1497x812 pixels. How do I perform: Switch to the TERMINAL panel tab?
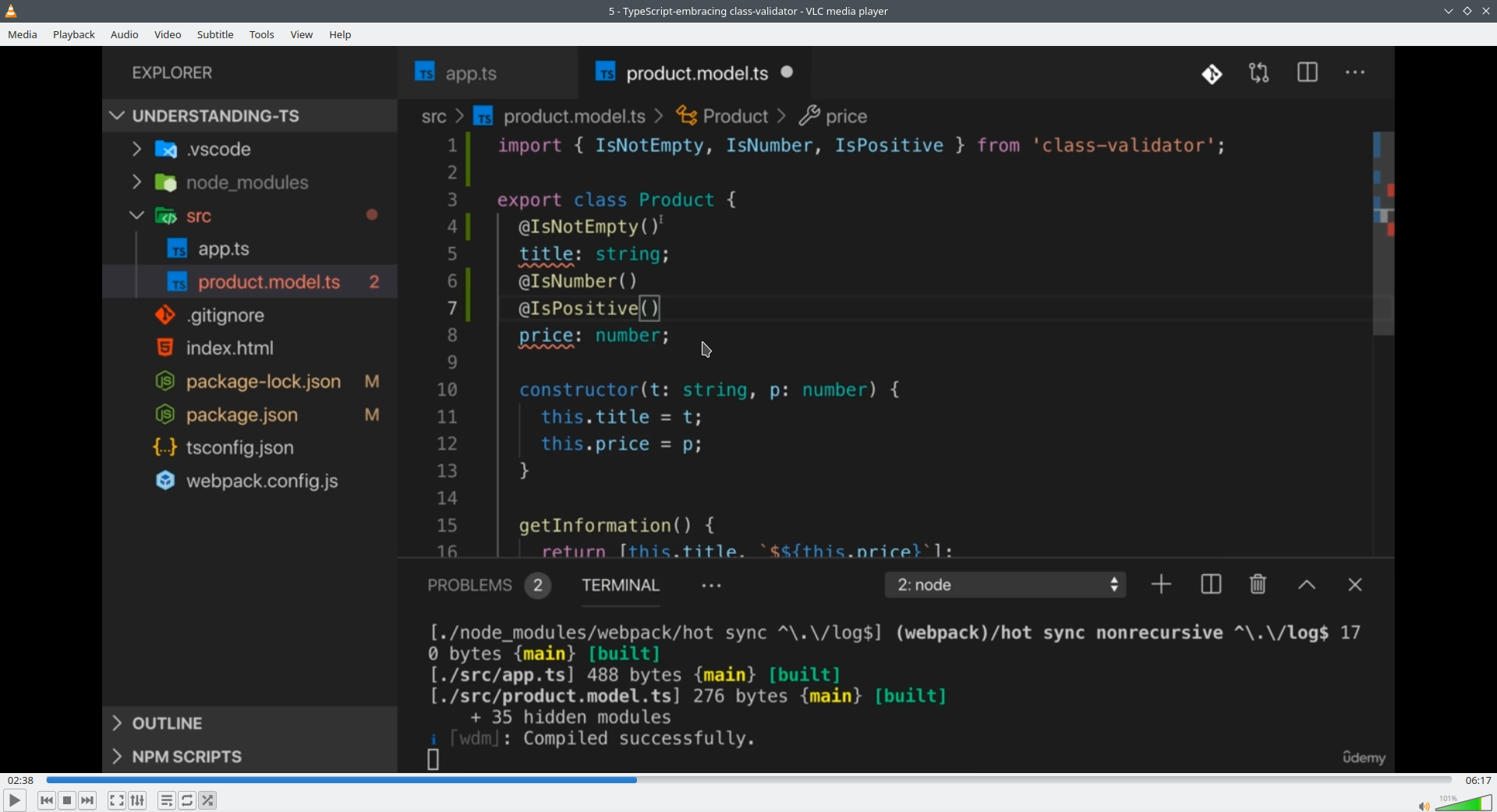pos(621,585)
